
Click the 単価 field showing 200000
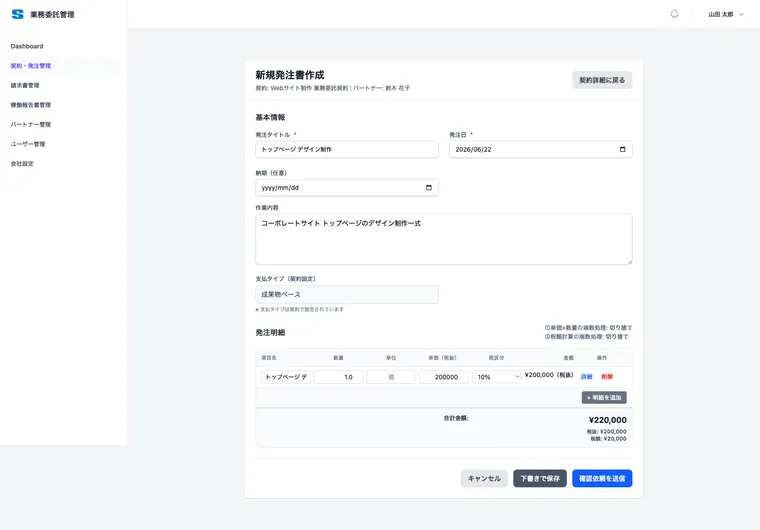444,377
